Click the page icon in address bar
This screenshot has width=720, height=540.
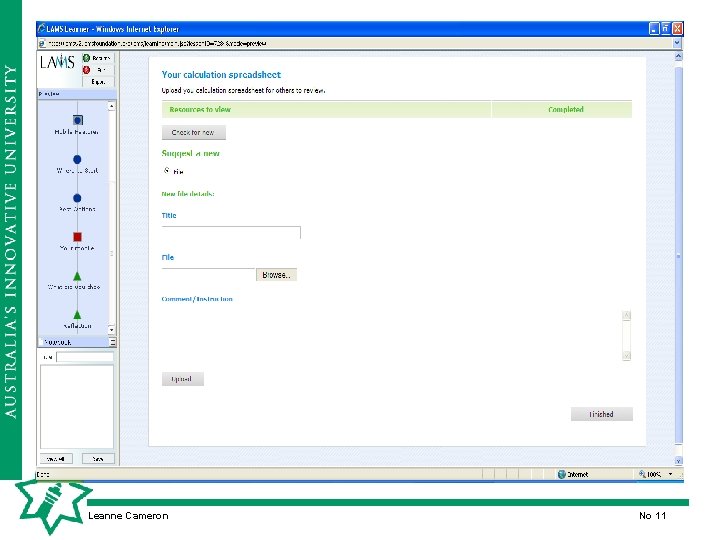[x=42, y=43]
